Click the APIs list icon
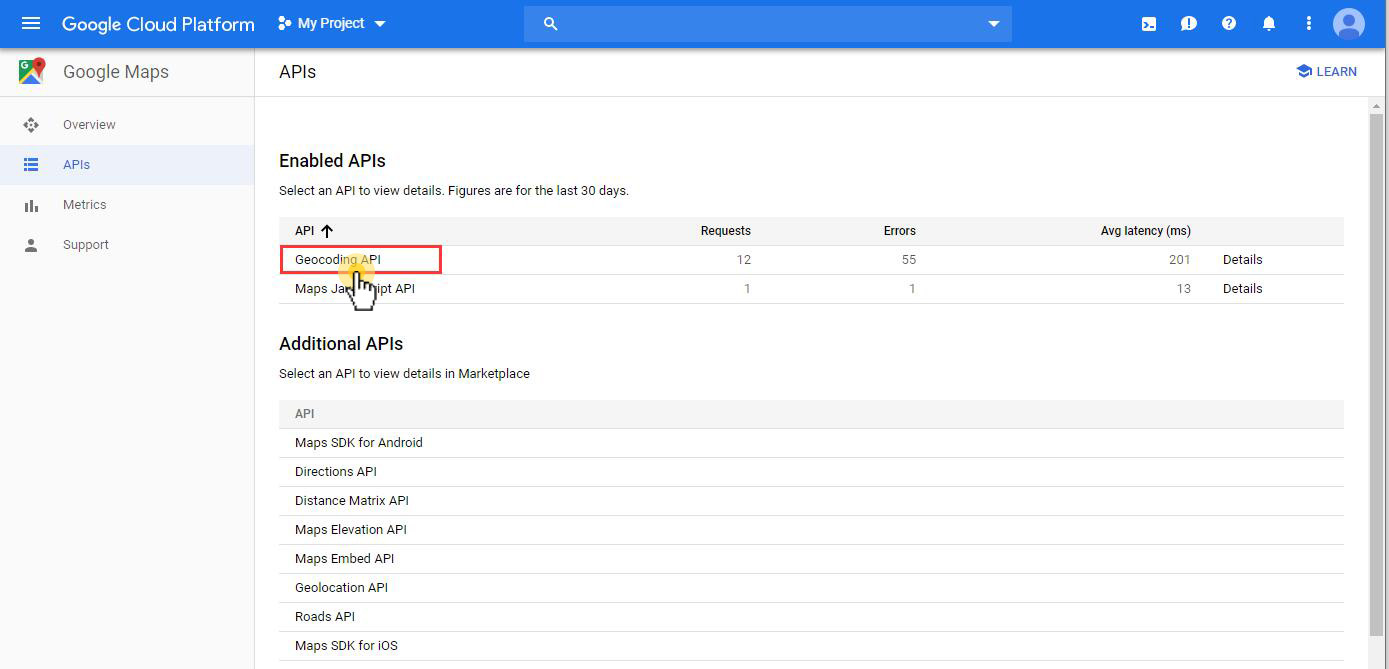Viewport: 1389px width, 669px height. [x=31, y=165]
